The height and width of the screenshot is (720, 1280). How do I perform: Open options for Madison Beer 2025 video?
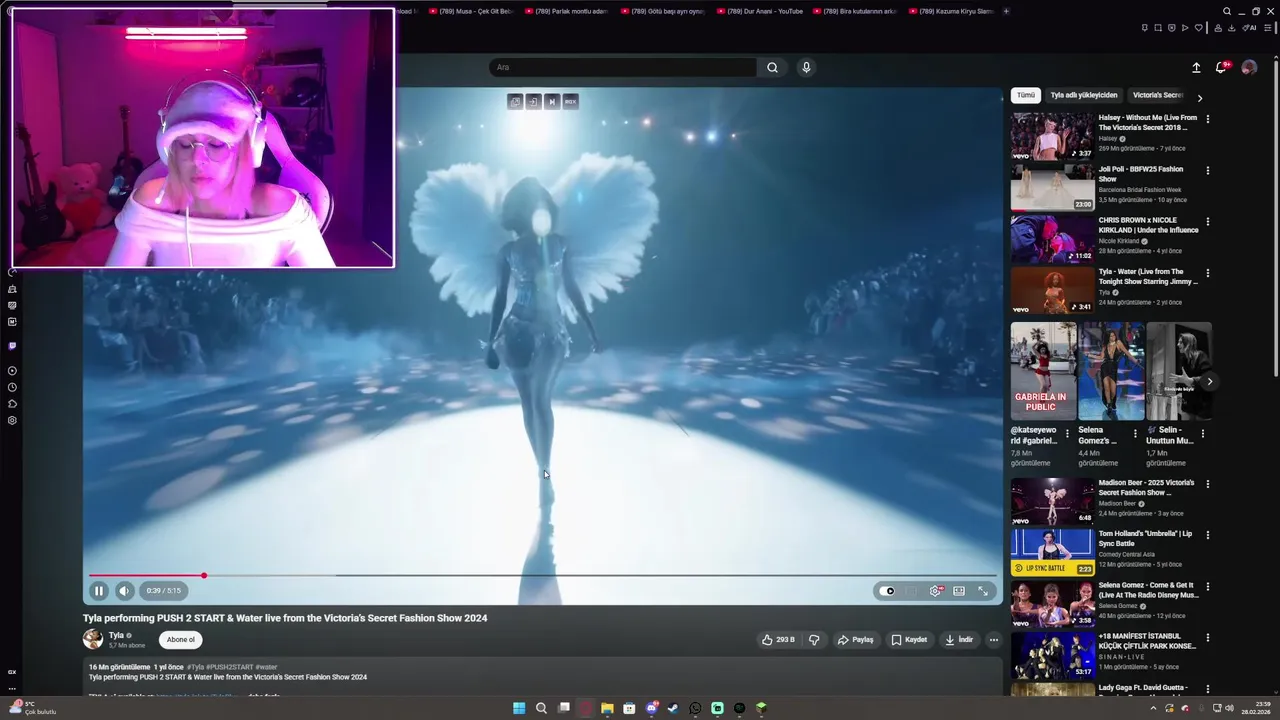pyautogui.click(x=1208, y=484)
